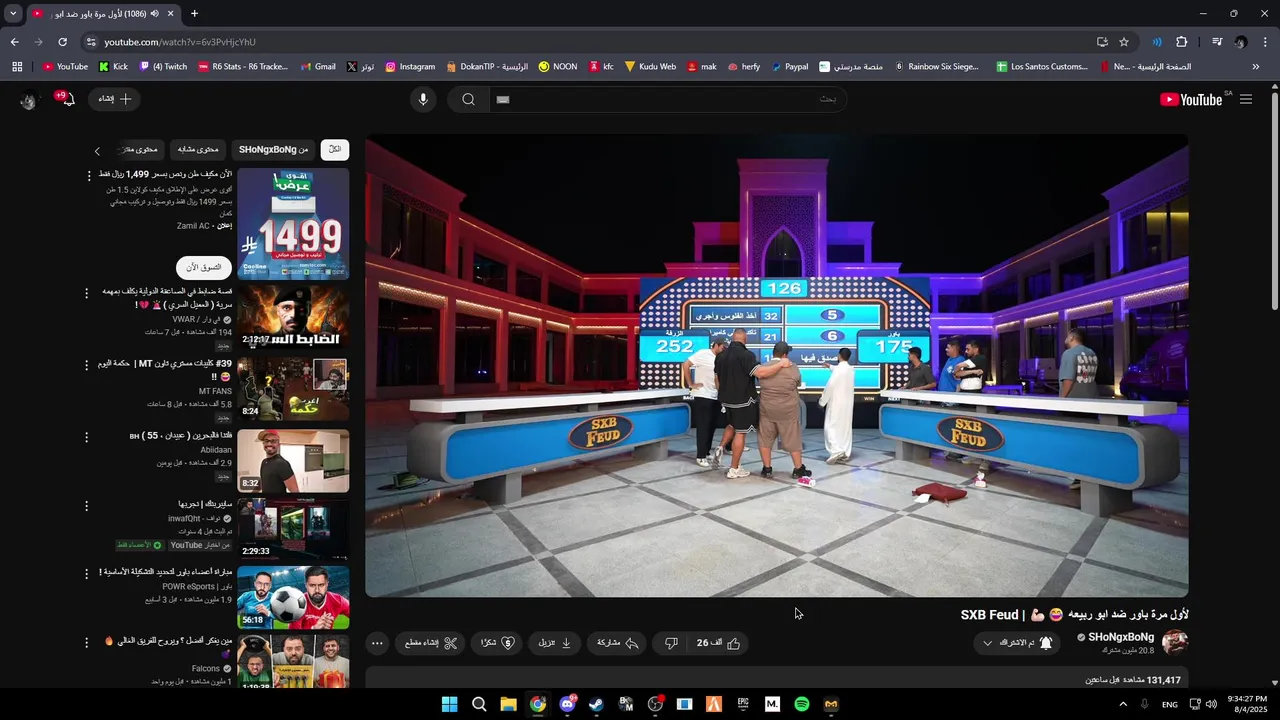Open Chrome profile avatar
The height and width of the screenshot is (720, 1280).
point(1241,42)
